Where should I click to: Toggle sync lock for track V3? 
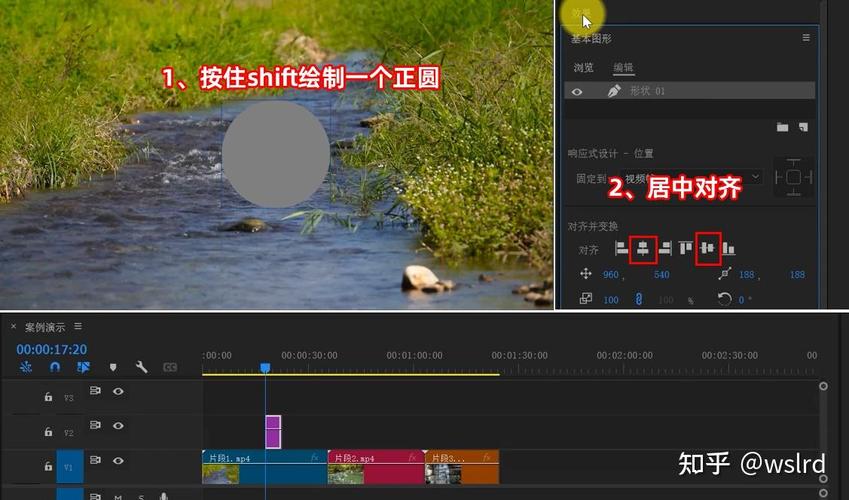[95, 390]
